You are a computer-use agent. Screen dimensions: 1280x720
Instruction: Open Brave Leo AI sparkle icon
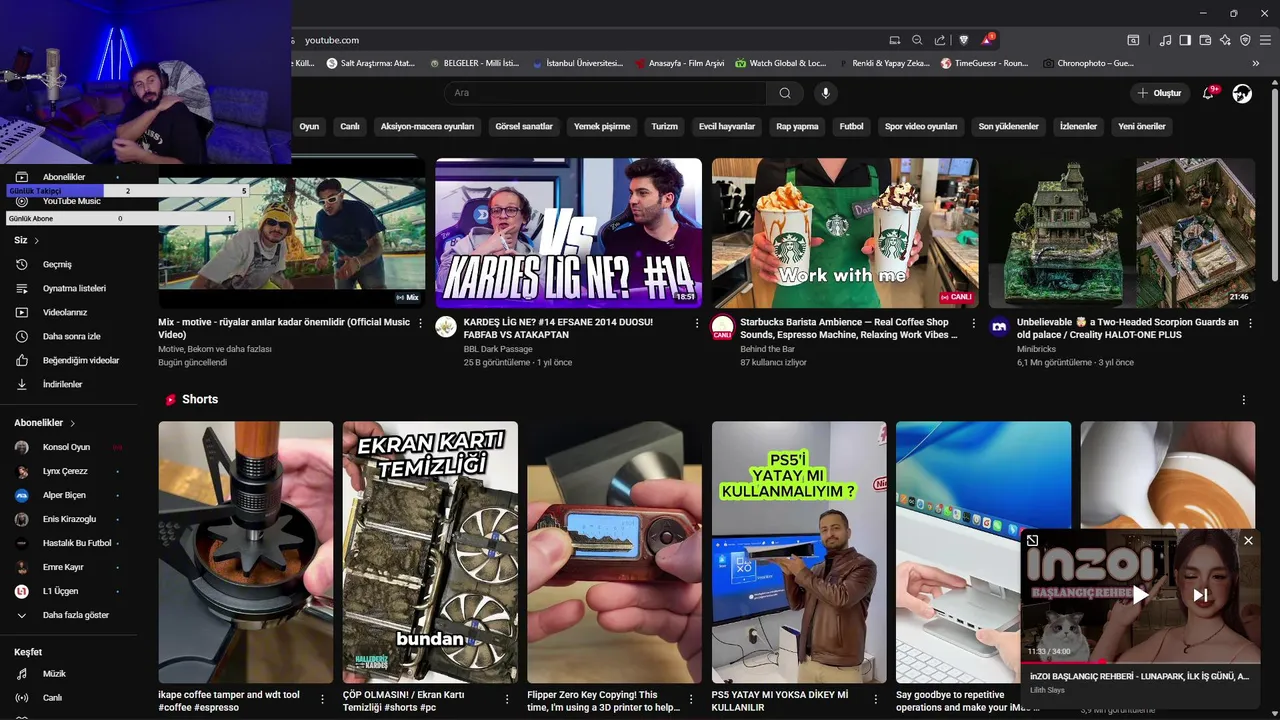pos(1225,40)
